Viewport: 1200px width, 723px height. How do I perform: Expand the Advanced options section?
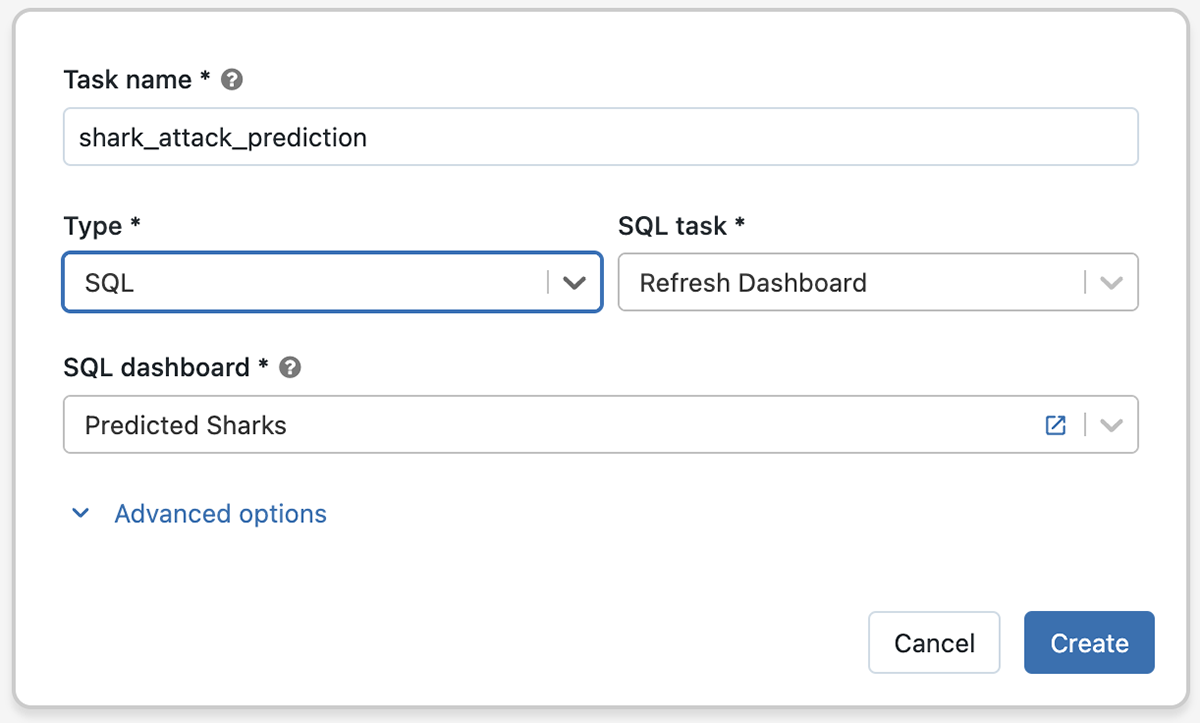click(220, 514)
